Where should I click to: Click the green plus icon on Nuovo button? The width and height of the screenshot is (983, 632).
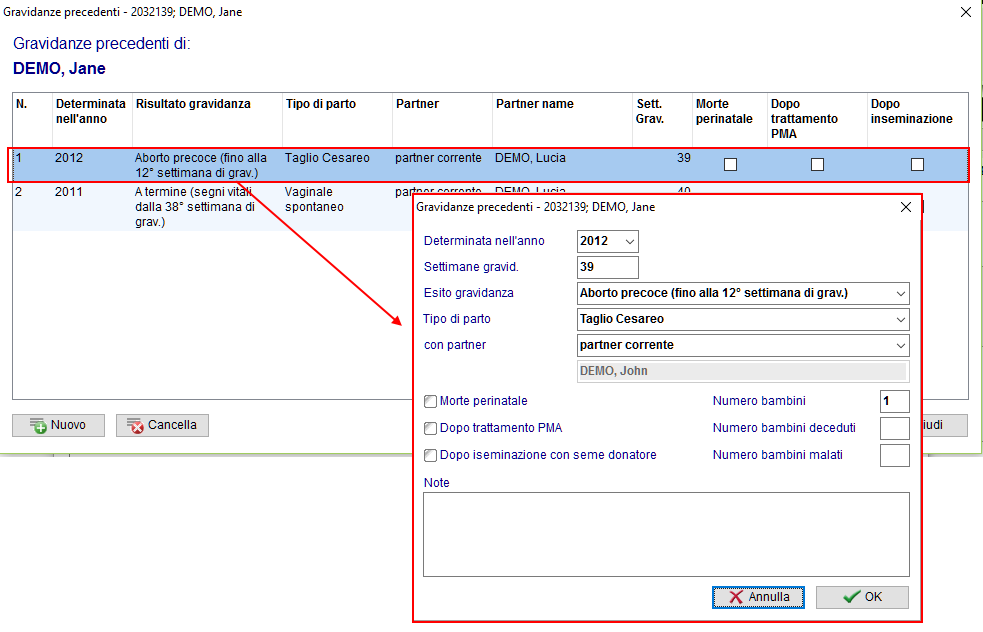[x=41, y=428]
